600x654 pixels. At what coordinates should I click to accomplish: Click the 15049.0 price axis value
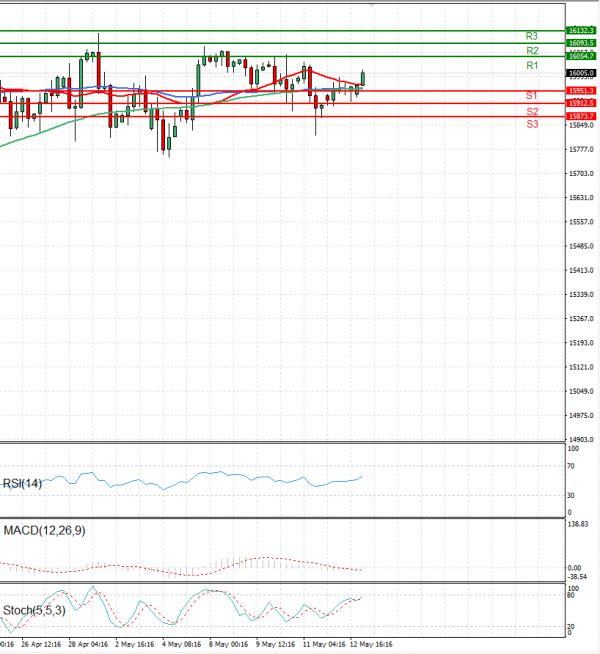[581, 391]
